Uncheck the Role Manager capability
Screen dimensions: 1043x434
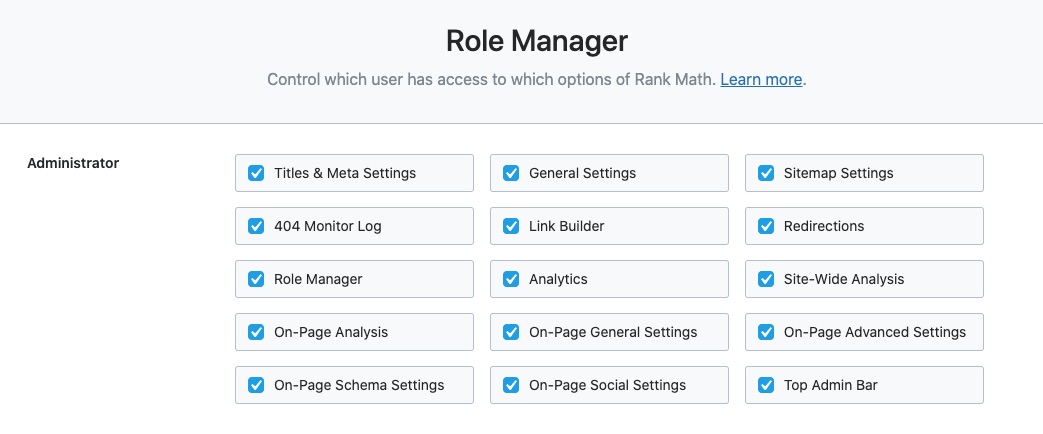pyautogui.click(x=256, y=279)
